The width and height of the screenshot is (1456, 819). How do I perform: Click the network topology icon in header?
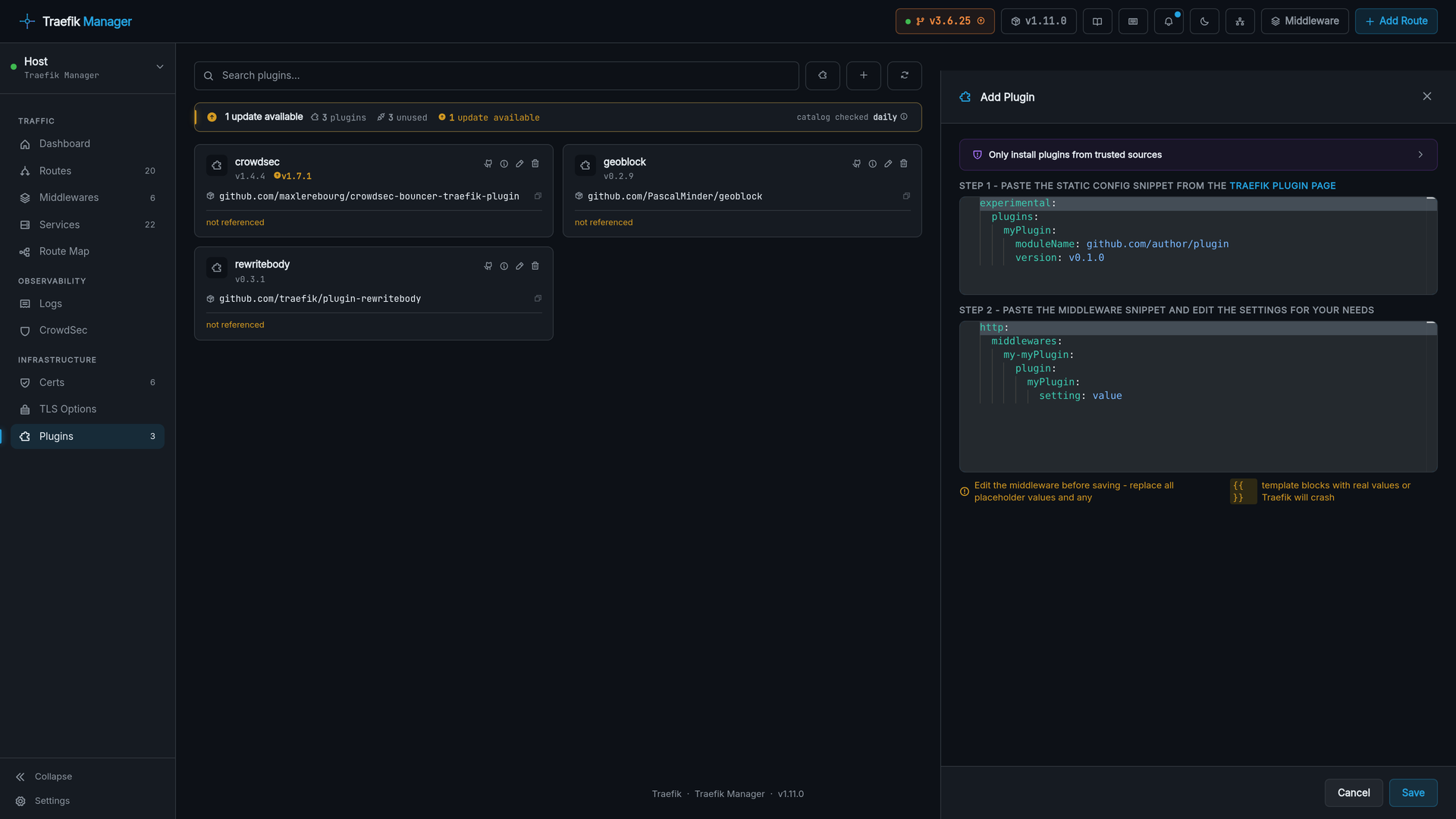[1240, 21]
